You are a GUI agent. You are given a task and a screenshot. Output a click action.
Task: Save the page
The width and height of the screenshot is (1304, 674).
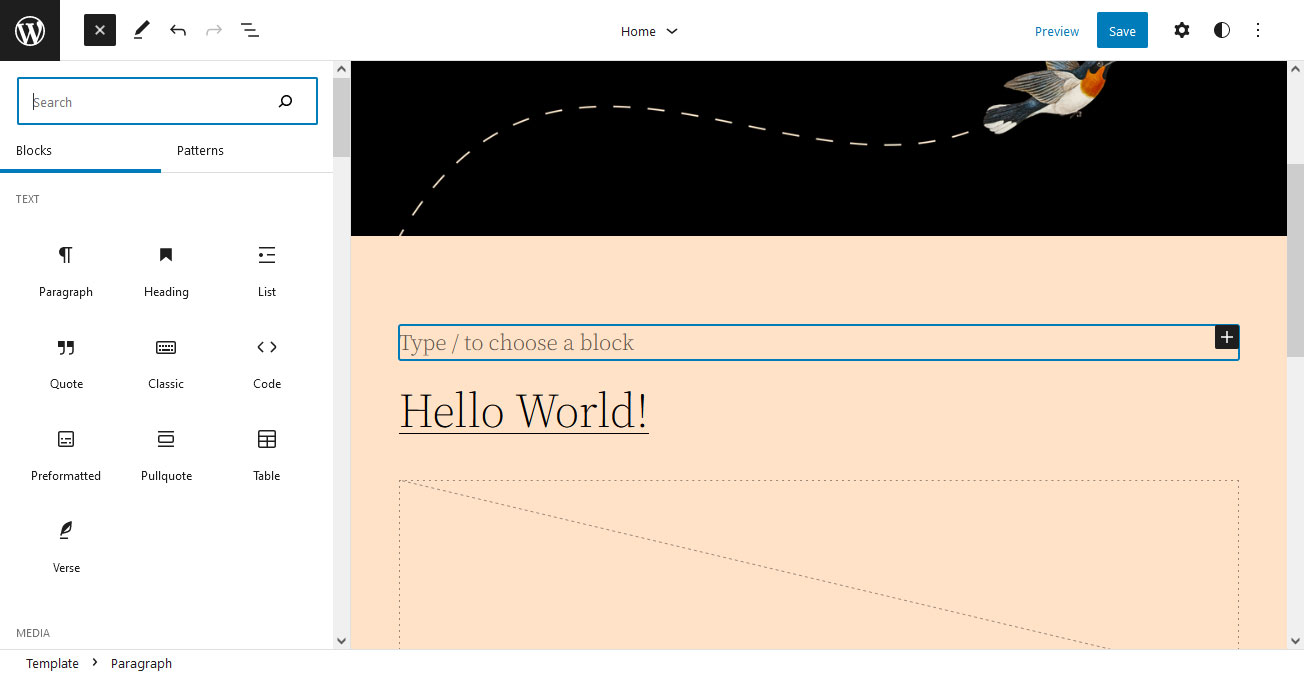pos(1121,30)
